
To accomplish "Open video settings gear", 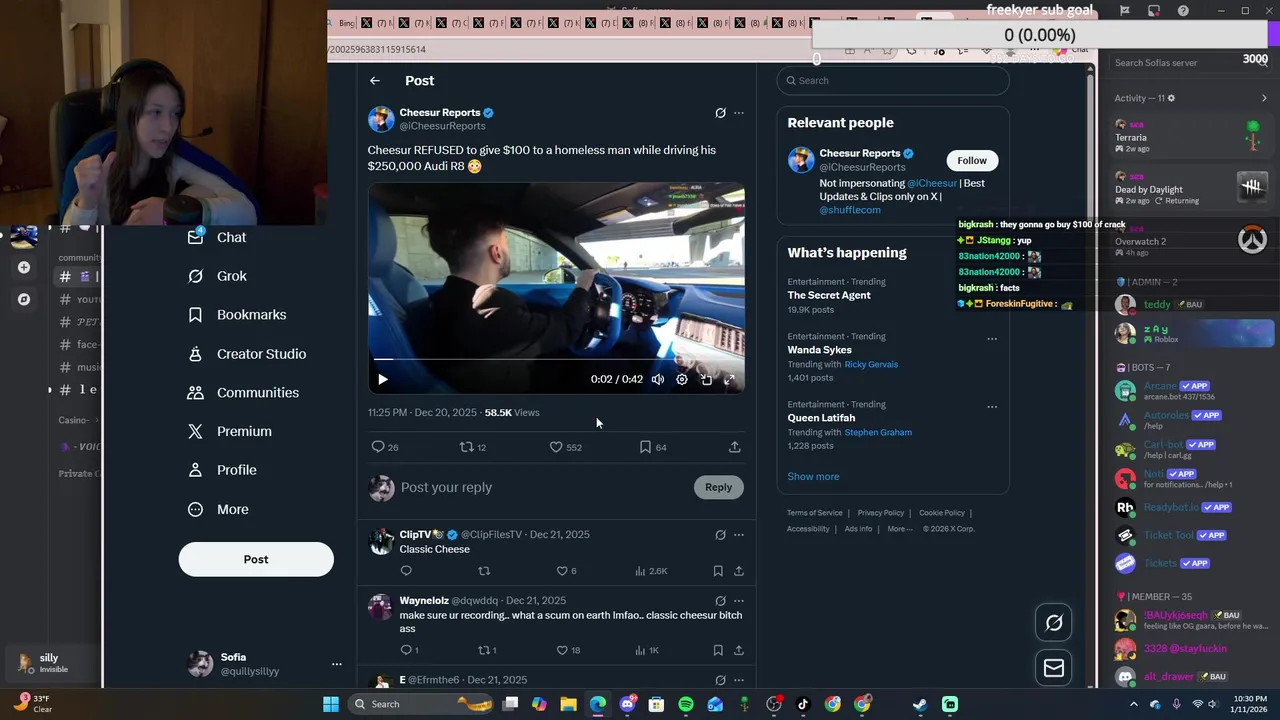I will [x=682, y=379].
